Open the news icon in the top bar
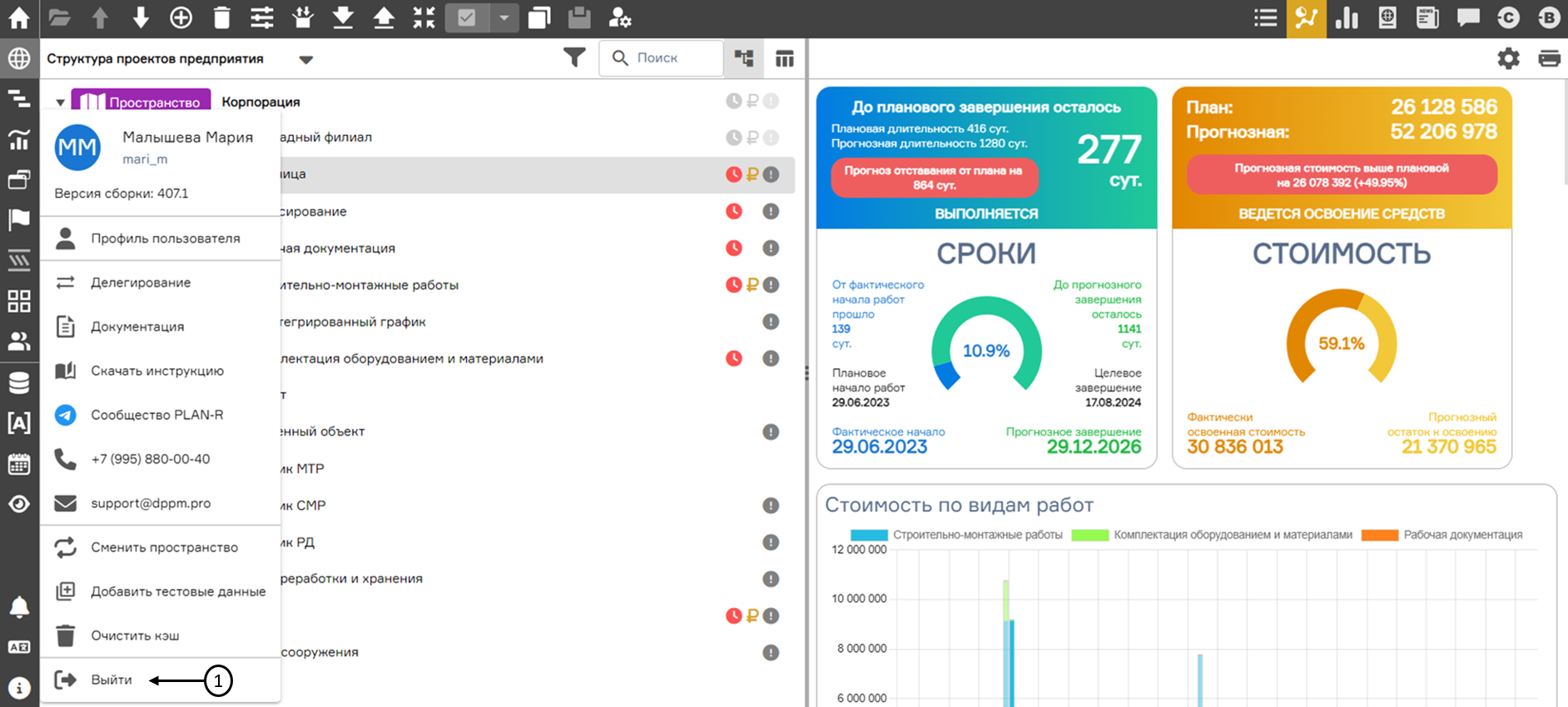Viewport: 1568px width, 707px height. (x=1427, y=17)
